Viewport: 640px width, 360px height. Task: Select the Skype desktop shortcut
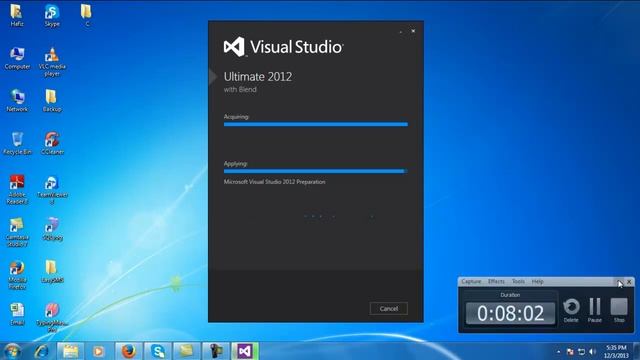tap(52, 16)
